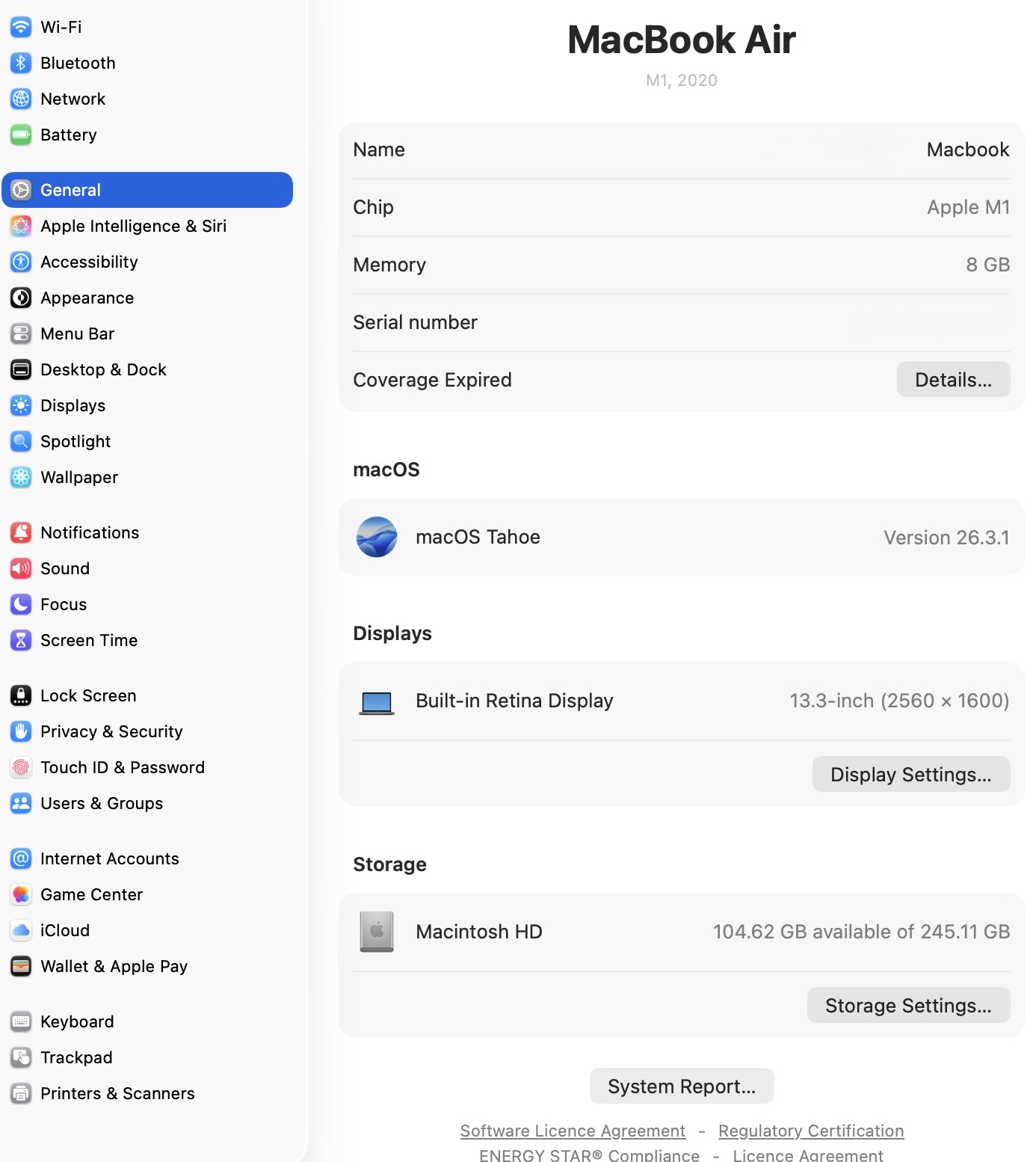Screen dimensions: 1036x1162
Task: Click the Touch ID fingerprint icon
Action: tap(21, 767)
